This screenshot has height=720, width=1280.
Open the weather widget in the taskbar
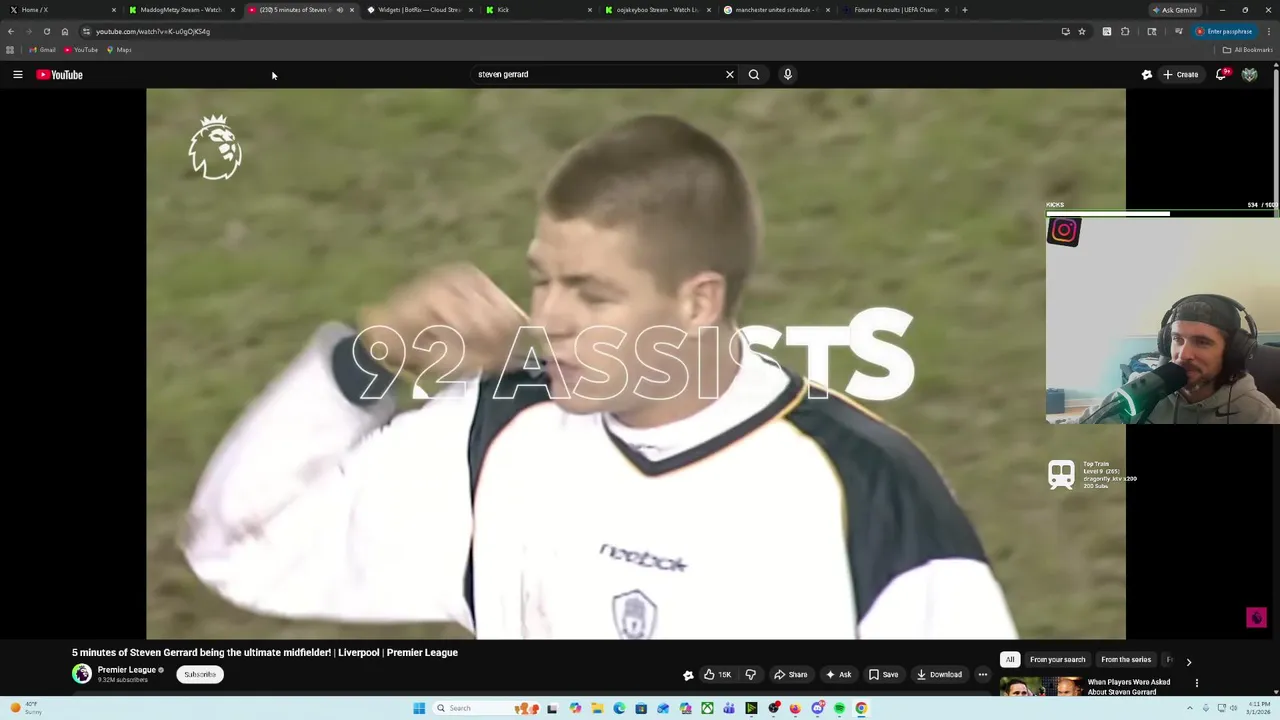pos(25,708)
